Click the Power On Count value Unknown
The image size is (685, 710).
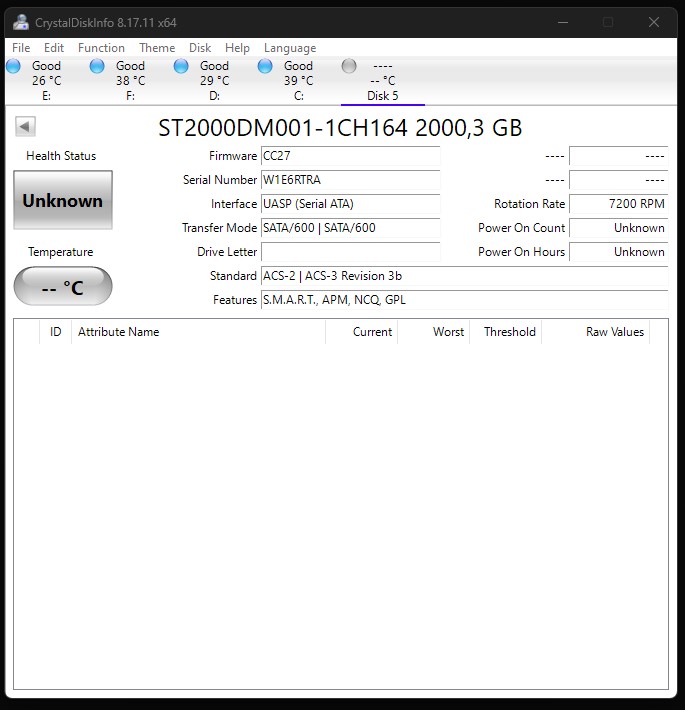coord(618,228)
